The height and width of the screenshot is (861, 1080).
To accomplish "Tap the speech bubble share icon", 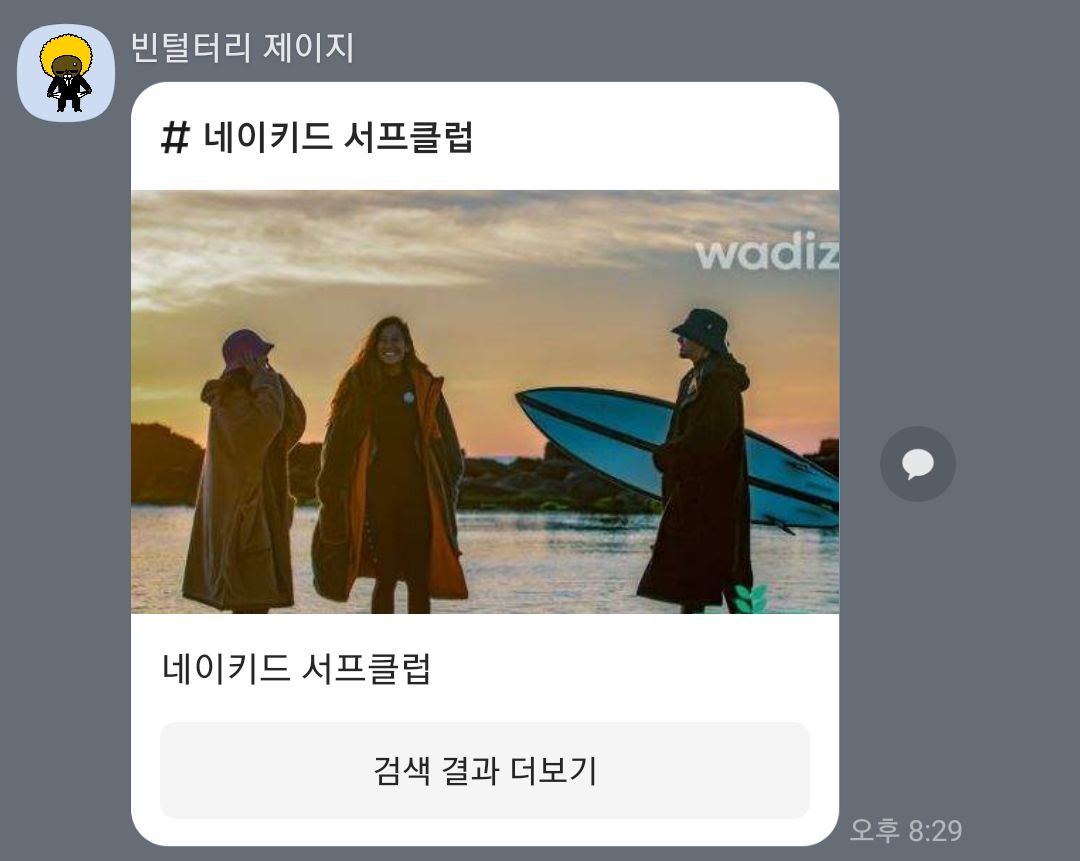I will [x=917, y=464].
